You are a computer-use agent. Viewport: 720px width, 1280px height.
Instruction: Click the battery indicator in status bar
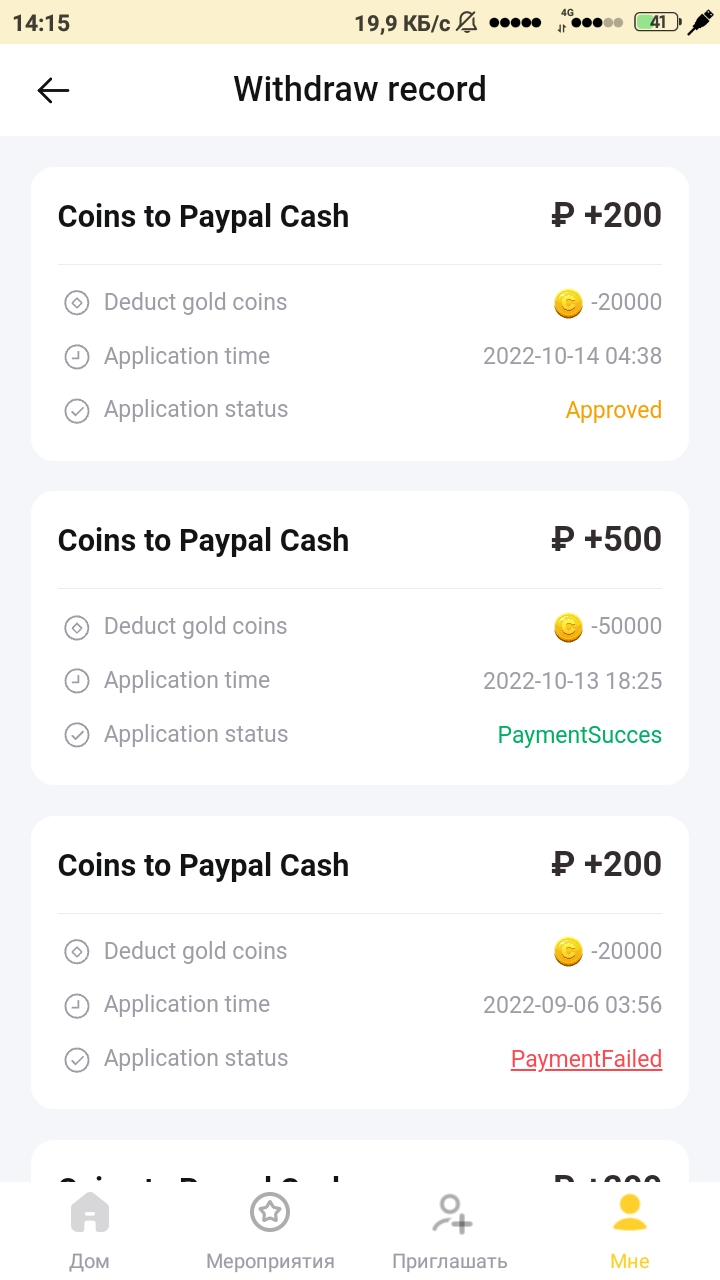pos(657,22)
